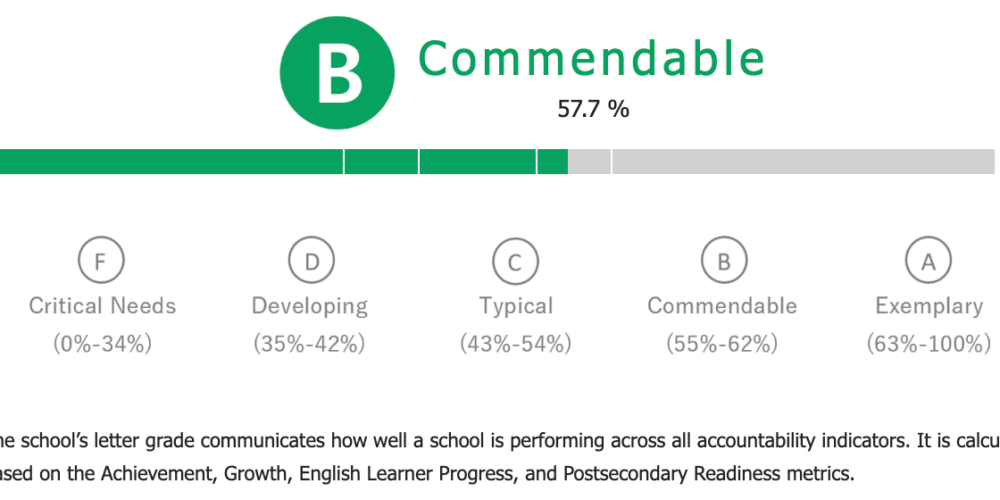Select the D grade circle icon
The height and width of the screenshot is (500, 1000).
pyautogui.click(x=311, y=260)
